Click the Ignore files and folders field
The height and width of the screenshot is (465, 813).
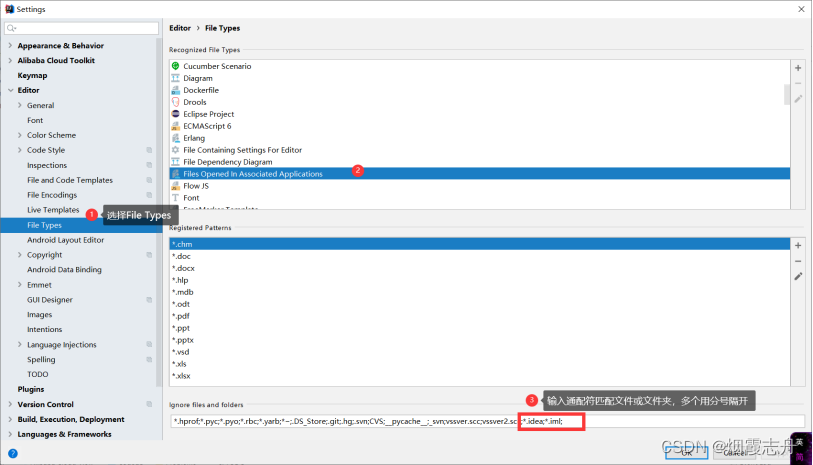487,421
